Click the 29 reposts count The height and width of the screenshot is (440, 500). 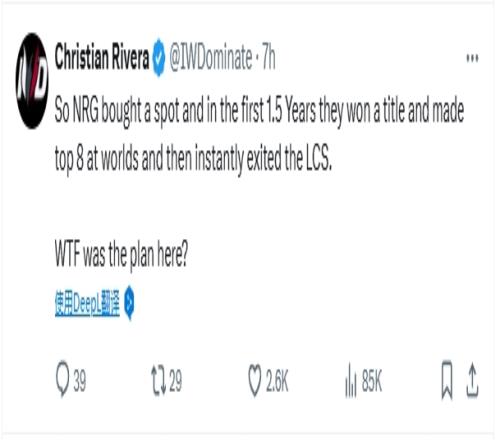tap(175, 381)
